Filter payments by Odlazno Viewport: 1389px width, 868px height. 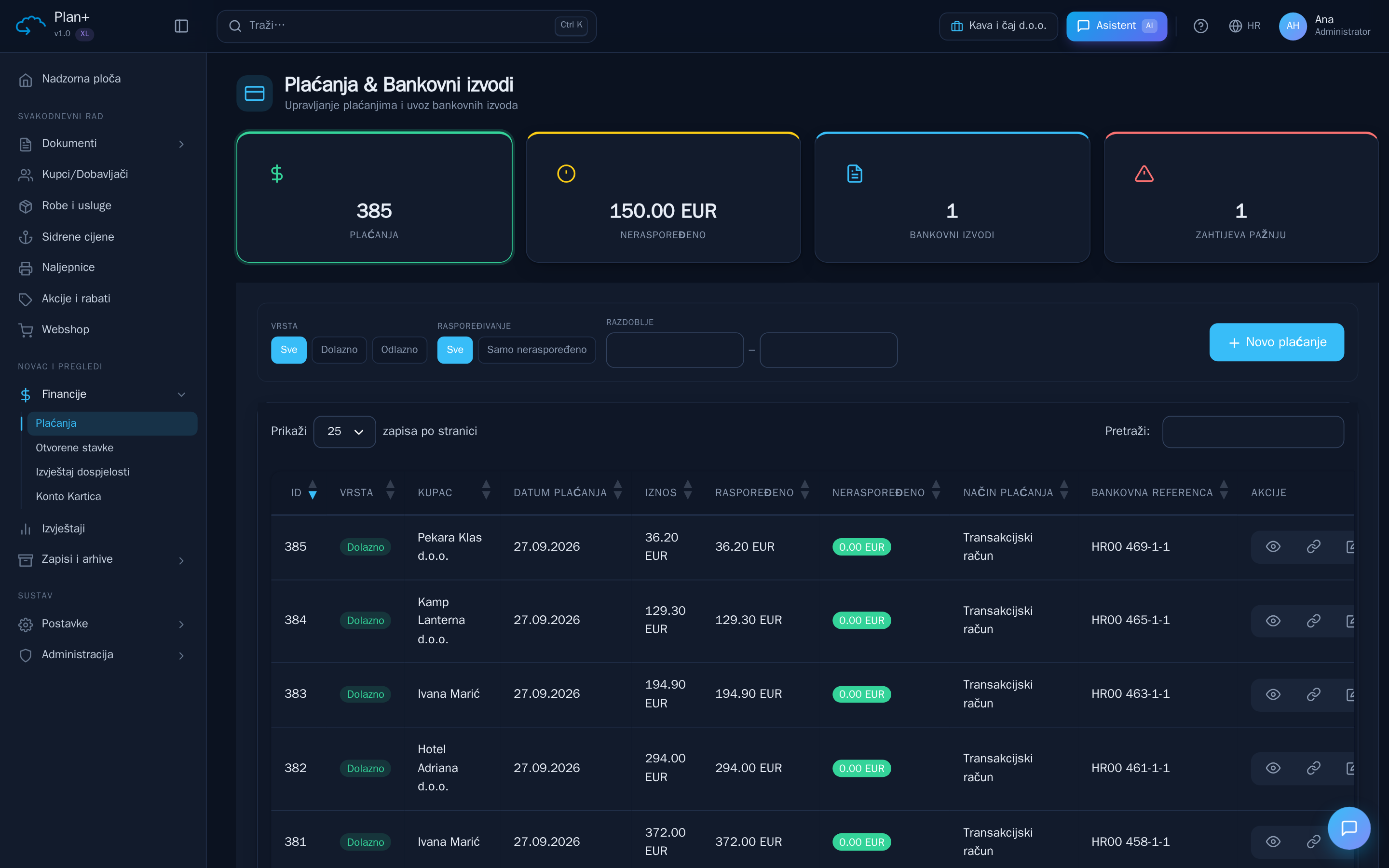click(399, 350)
